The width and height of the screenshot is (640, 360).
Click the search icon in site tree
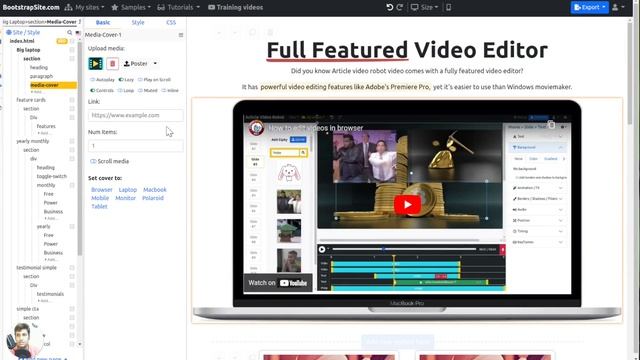pos(70,32)
